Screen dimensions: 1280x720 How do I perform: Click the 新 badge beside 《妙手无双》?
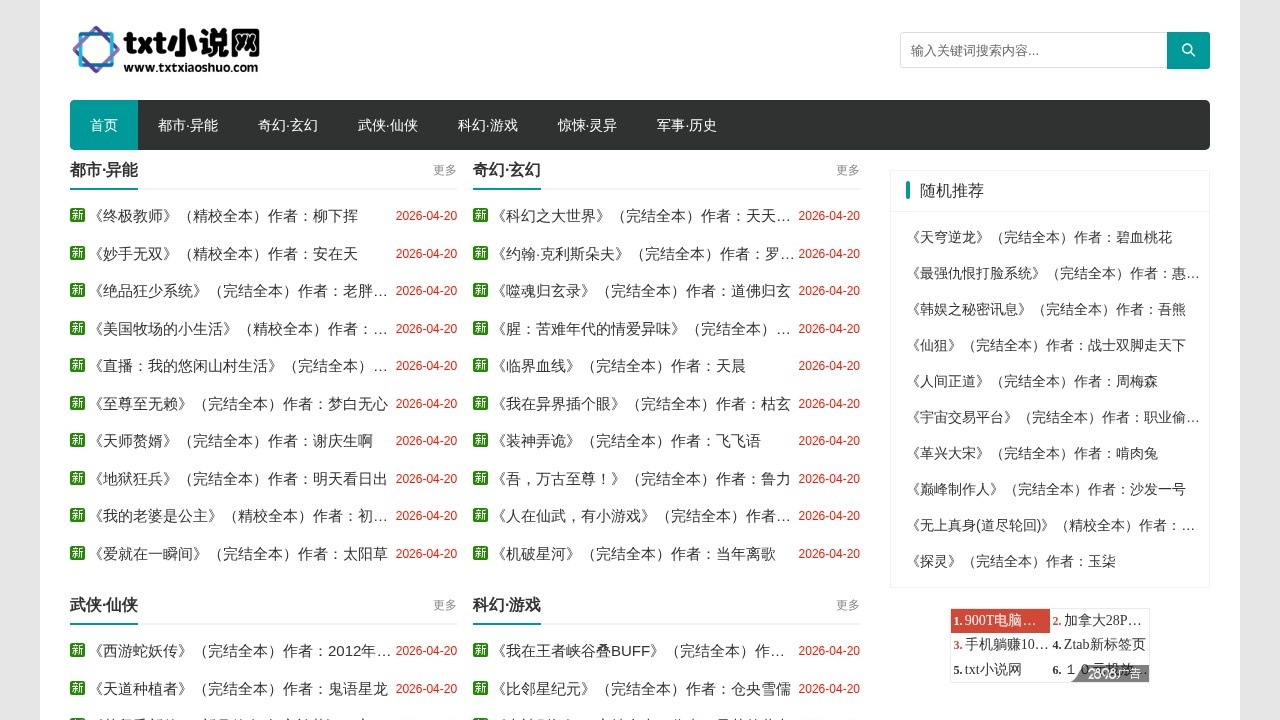77,254
